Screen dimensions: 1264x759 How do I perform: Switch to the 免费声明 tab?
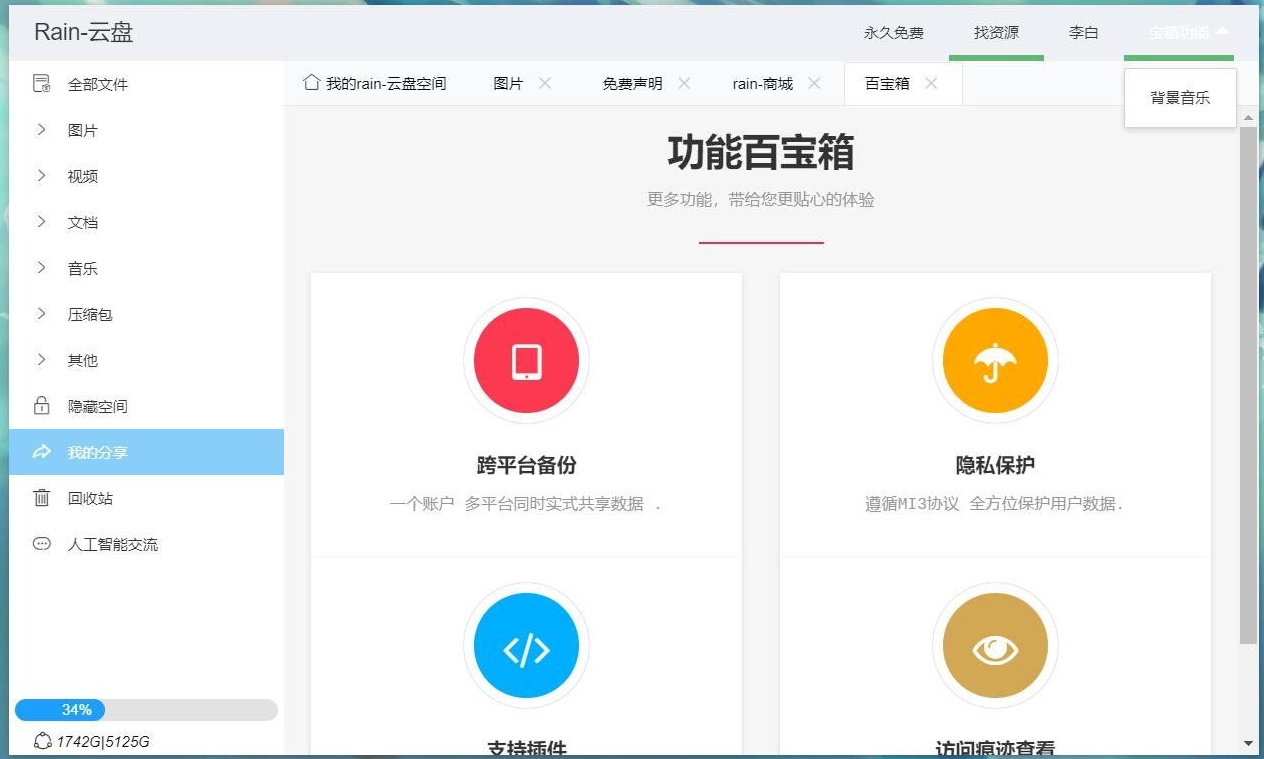[632, 84]
